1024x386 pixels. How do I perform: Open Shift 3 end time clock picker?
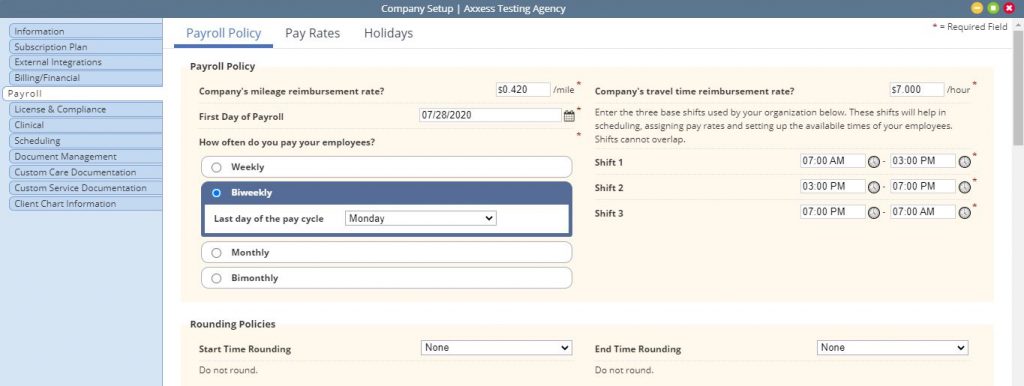pos(965,212)
